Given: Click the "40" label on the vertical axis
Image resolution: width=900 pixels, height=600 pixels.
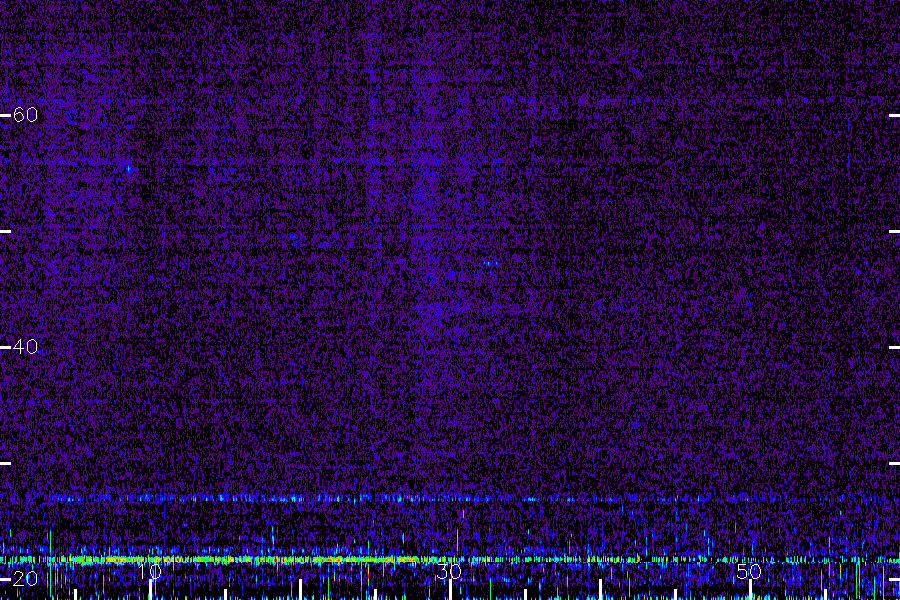Looking at the screenshot, I should coord(25,347).
